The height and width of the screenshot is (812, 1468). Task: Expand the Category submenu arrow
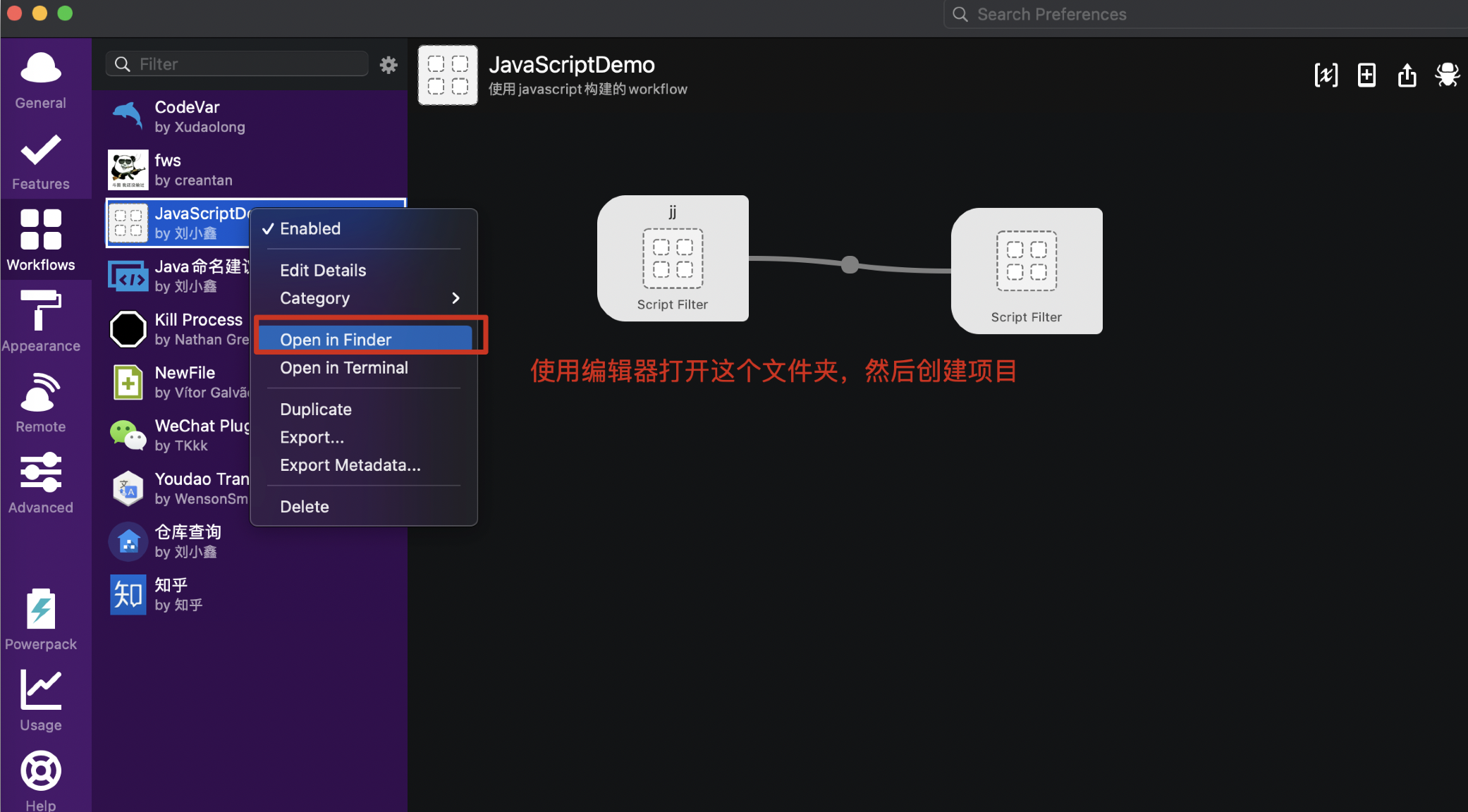(455, 298)
